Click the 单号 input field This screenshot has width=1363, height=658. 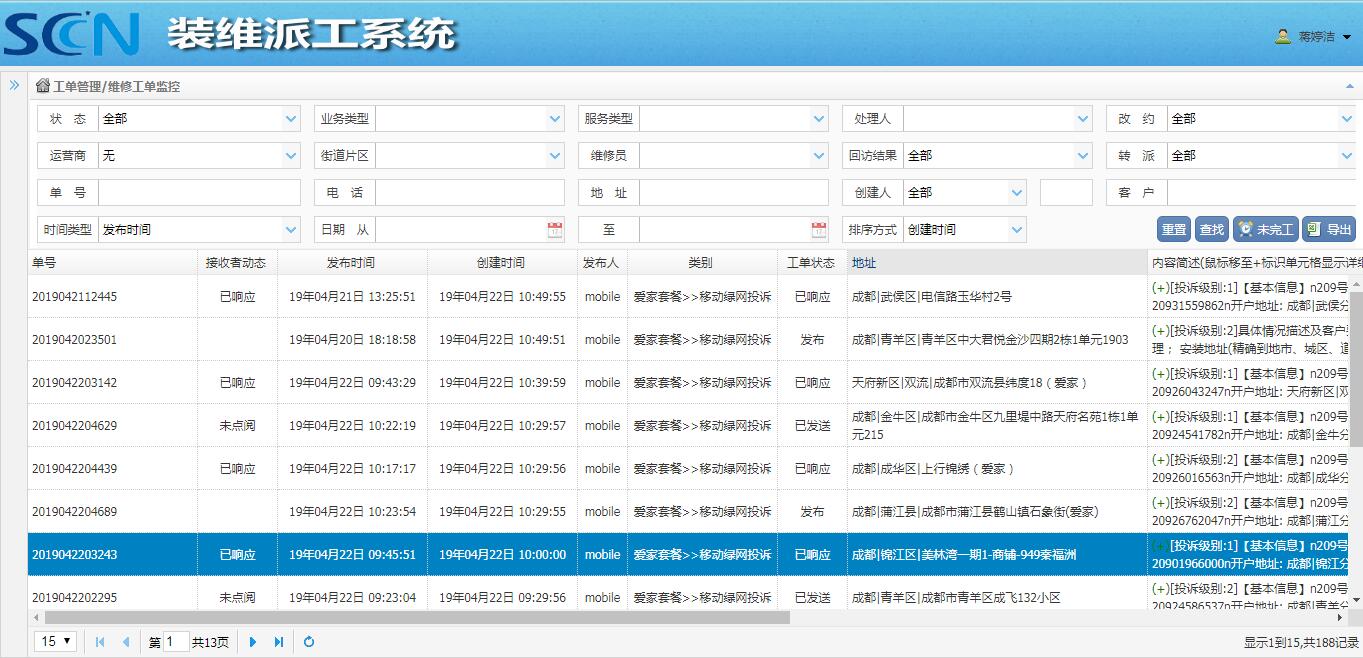[199, 193]
